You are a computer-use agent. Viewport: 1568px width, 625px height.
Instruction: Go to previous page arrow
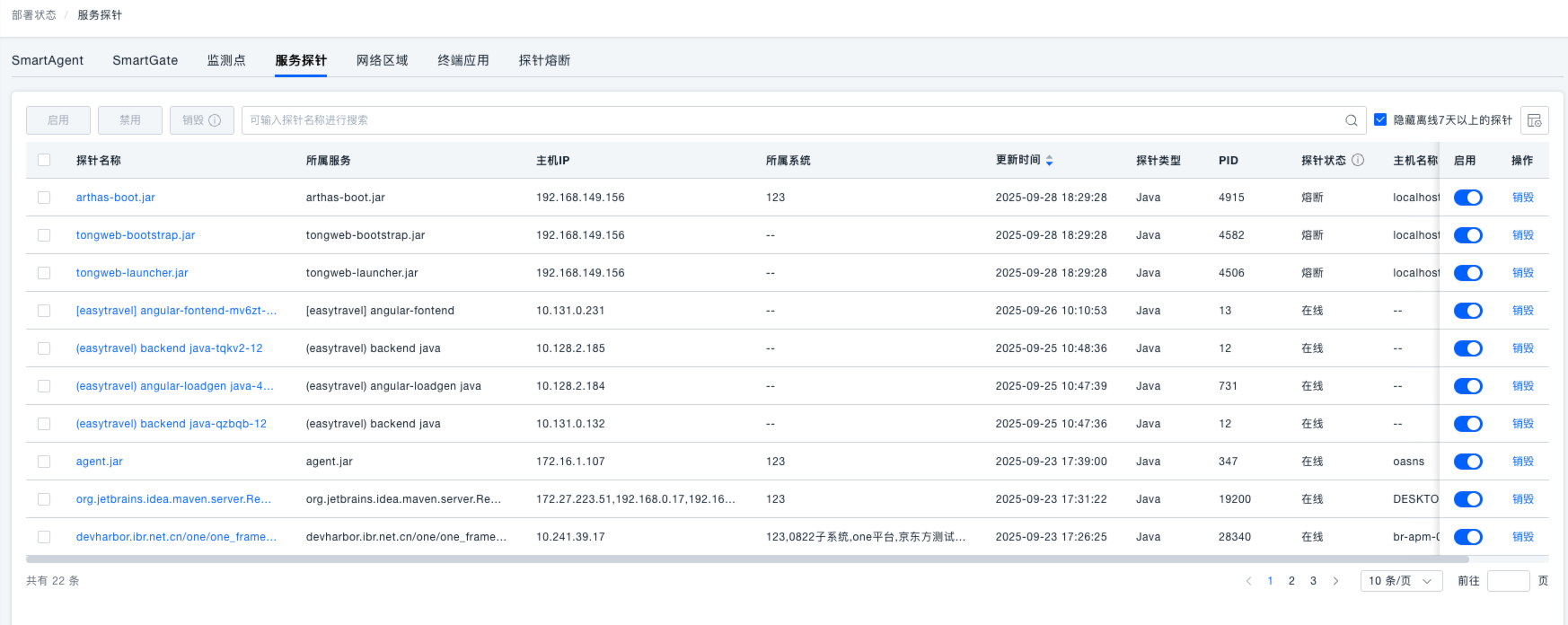pyautogui.click(x=1248, y=581)
